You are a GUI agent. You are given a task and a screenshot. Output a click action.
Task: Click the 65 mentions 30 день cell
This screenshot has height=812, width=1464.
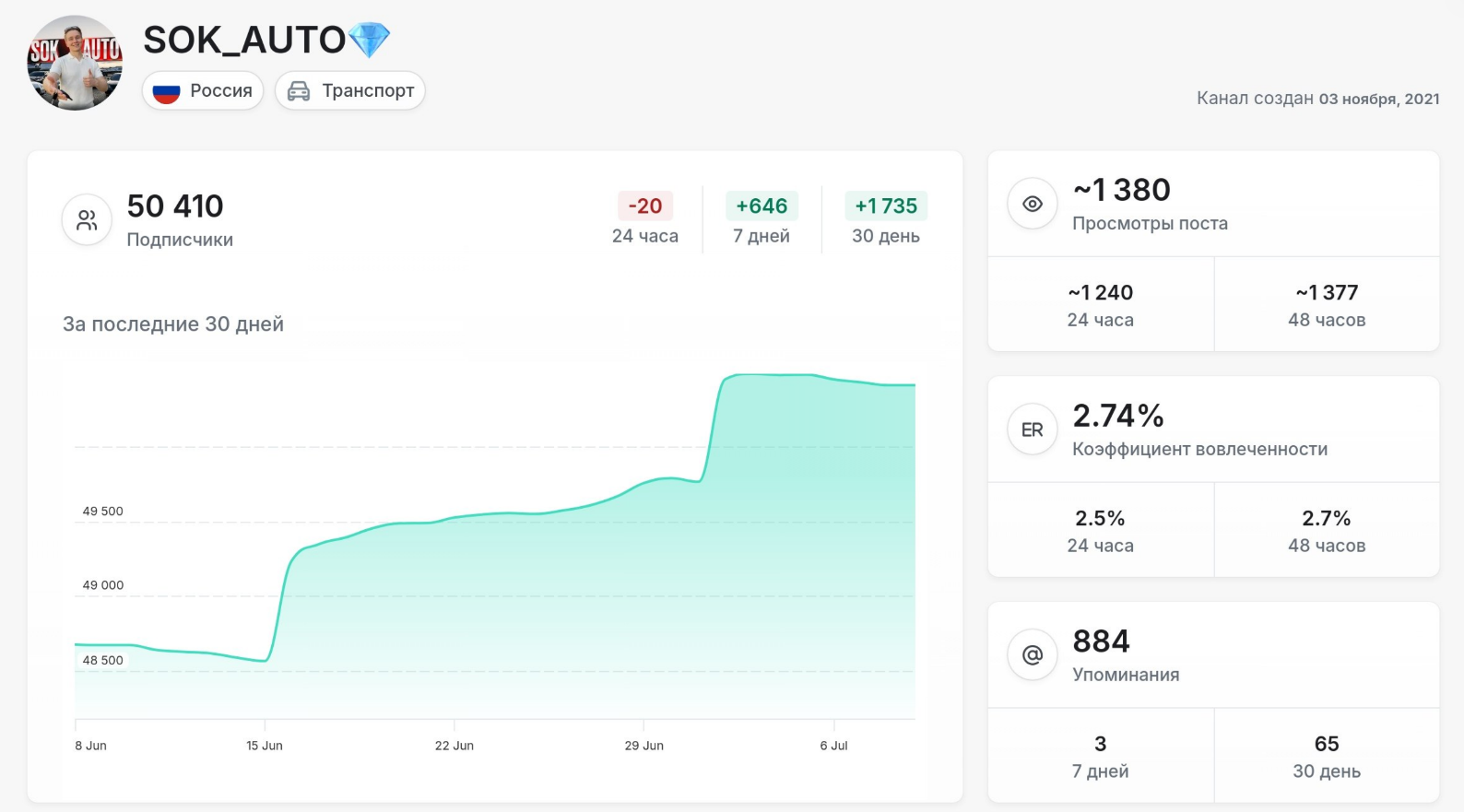point(1327,756)
